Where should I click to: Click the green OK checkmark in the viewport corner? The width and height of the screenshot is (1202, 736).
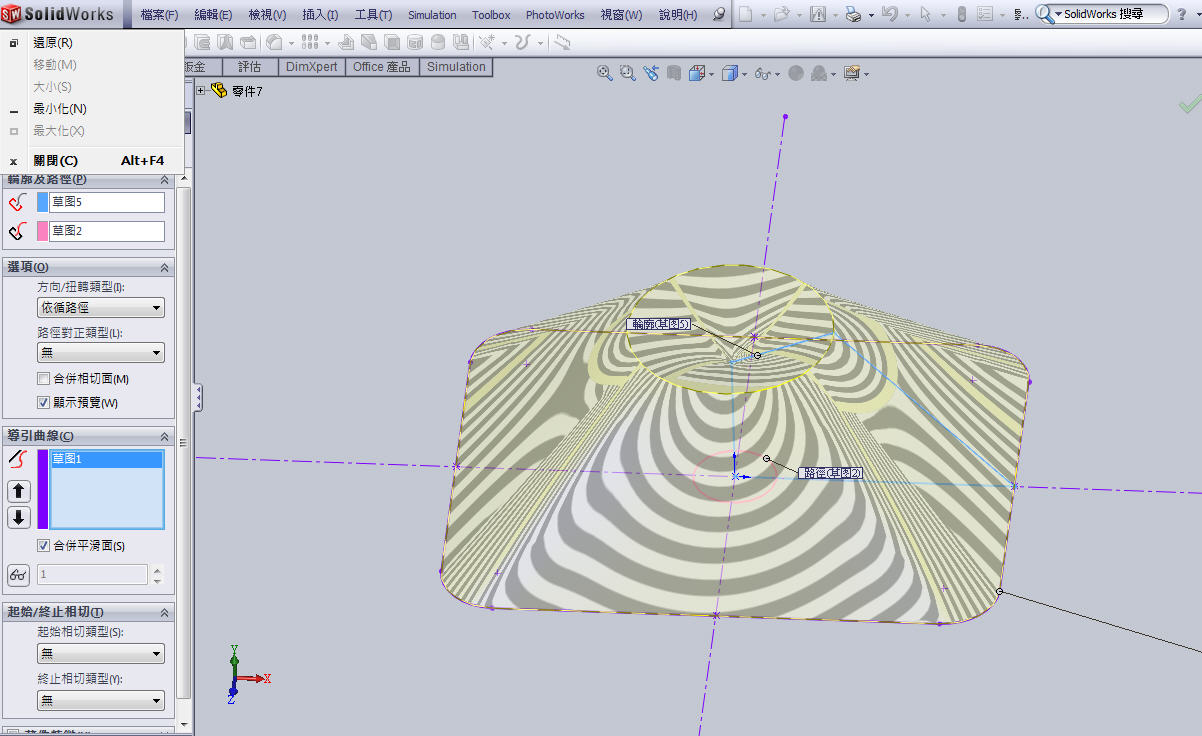click(1189, 104)
